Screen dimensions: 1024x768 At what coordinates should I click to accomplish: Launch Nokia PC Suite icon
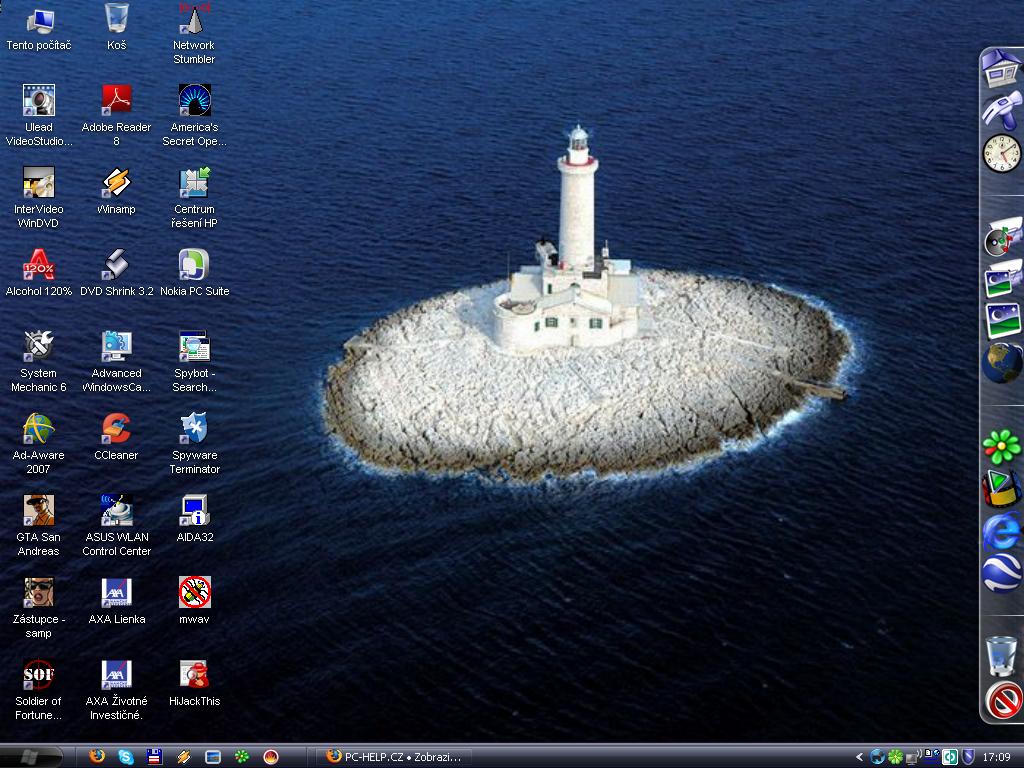point(194,265)
